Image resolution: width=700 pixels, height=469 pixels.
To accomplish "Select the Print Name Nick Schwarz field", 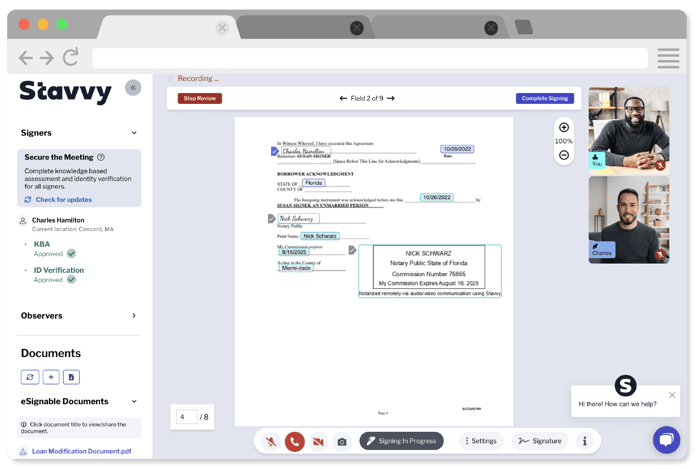I will 320,236.
